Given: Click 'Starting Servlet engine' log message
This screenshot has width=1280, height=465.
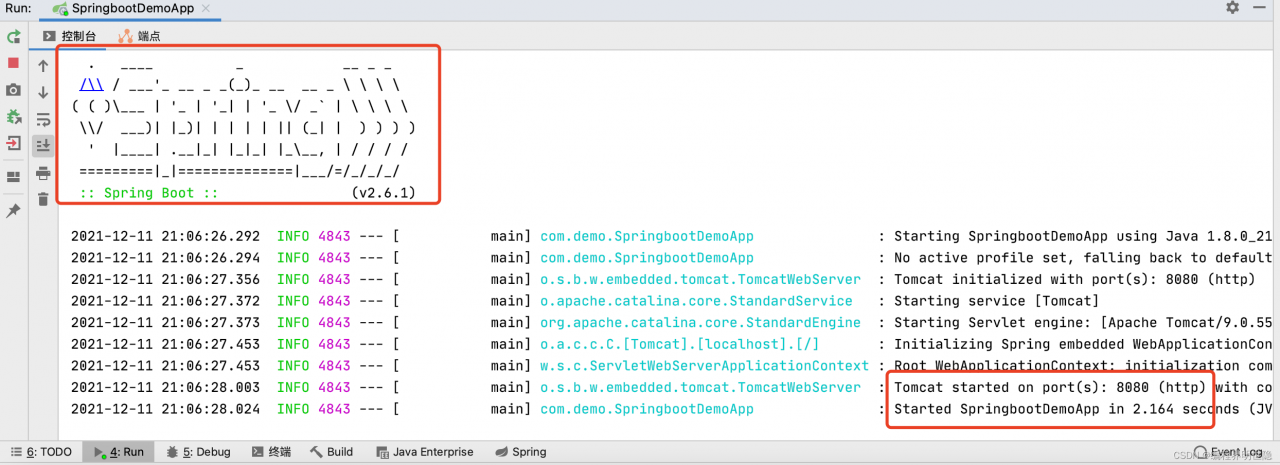Looking at the screenshot, I should click(x=1085, y=323).
